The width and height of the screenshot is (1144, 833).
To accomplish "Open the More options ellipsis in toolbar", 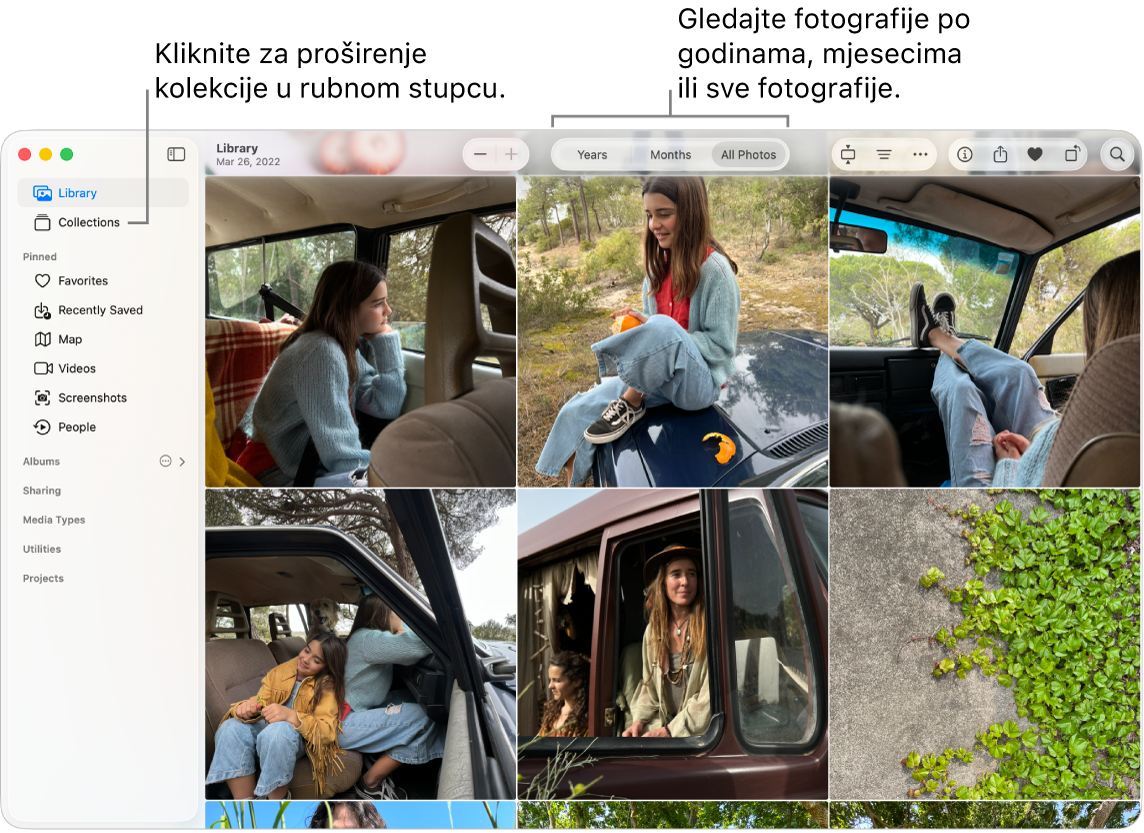I will (921, 154).
